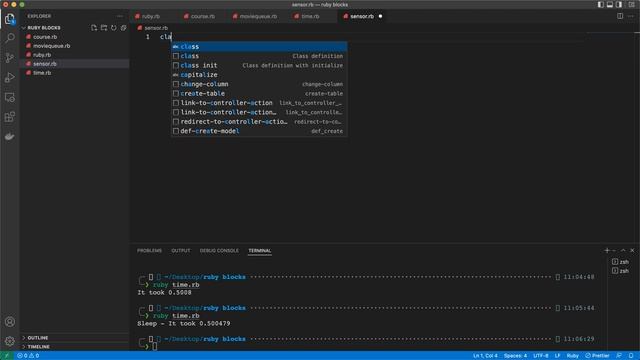Click the New File icon in explorer
Screen dimensions: 640x360
(94, 28)
